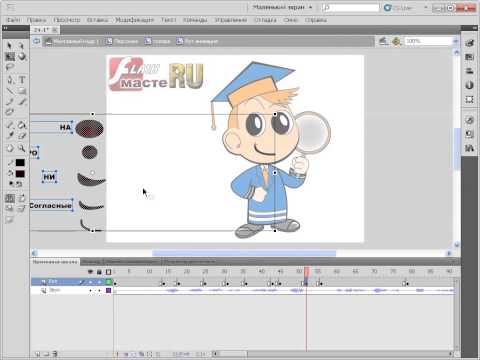Screen dimensions: 480x360
Task: Open the stage zoom percentage dropdown
Action: (x=431, y=41)
